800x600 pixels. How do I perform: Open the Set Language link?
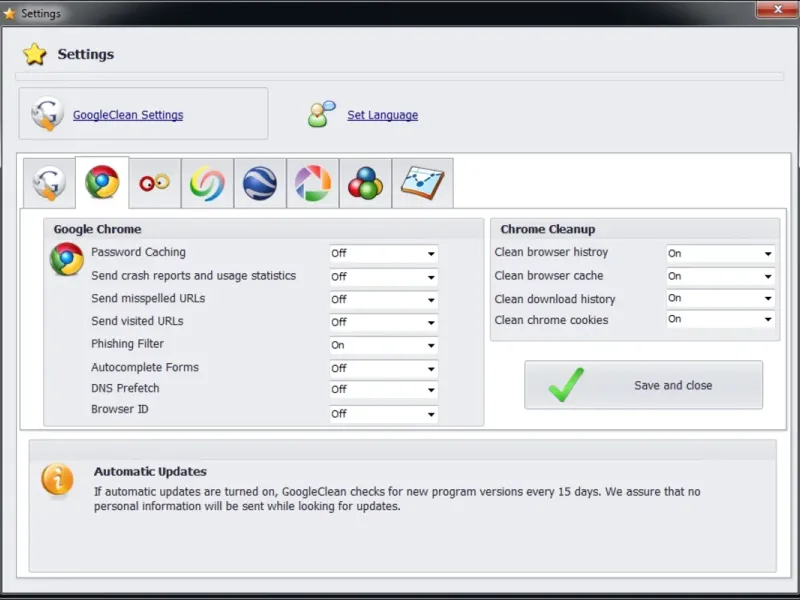pyautogui.click(x=383, y=115)
